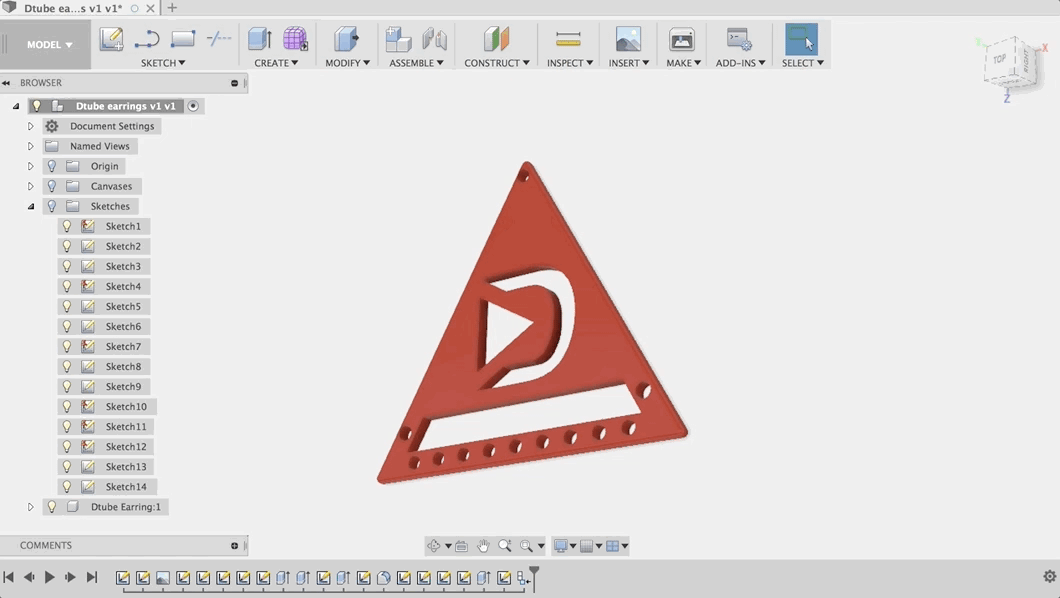Expand the Canvases folder

point(30,186)
